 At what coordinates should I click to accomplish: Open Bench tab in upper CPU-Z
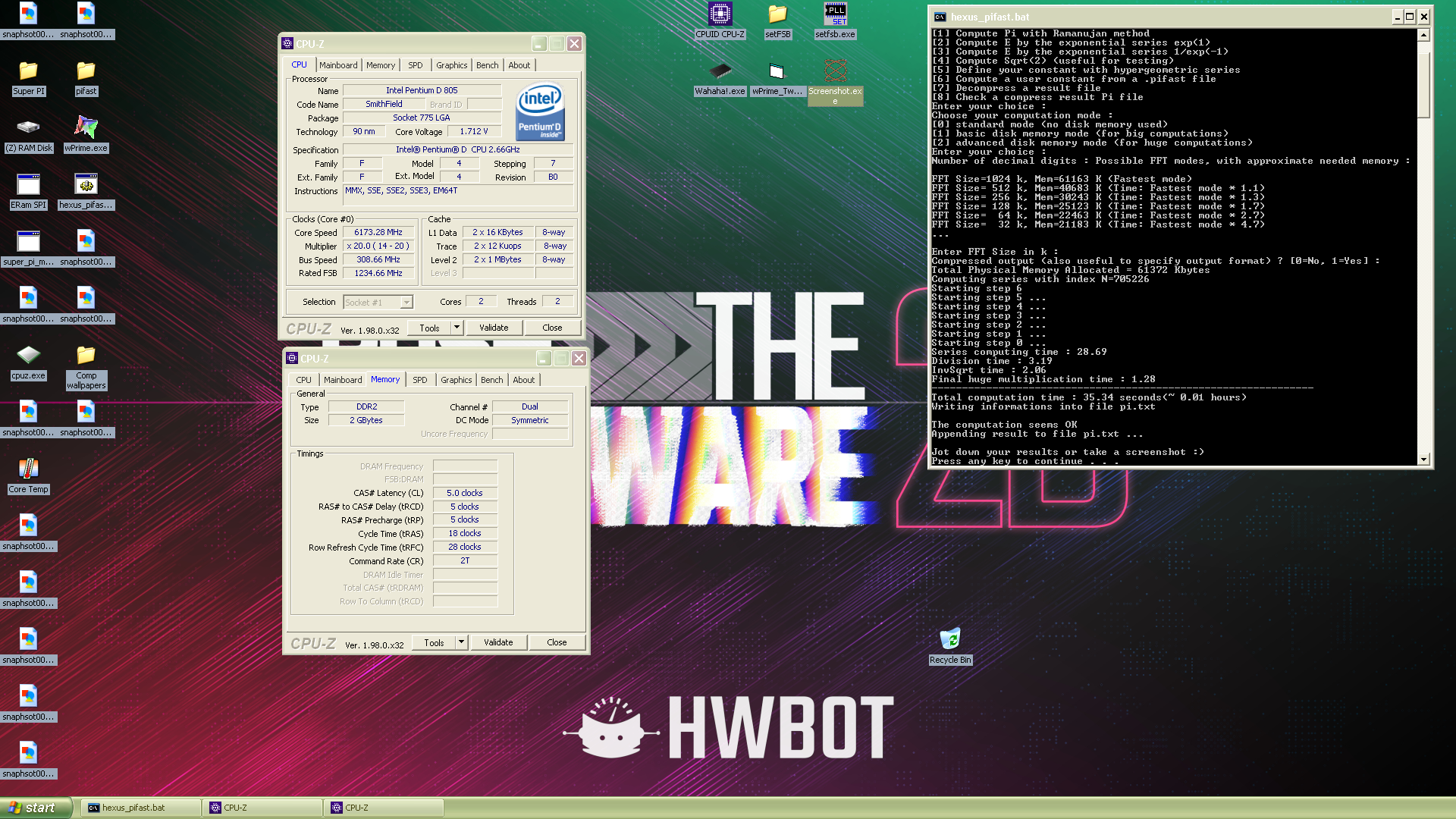487,65
